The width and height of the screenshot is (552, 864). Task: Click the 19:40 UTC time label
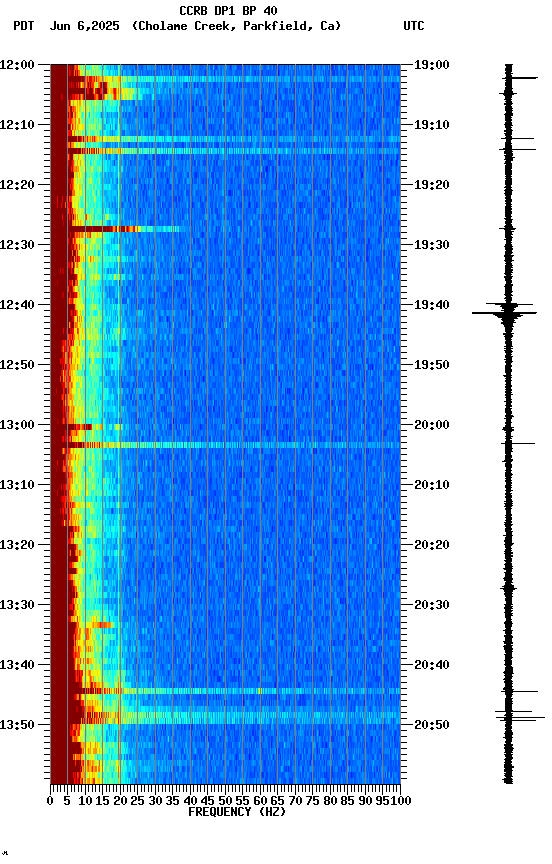click(432, 305)
